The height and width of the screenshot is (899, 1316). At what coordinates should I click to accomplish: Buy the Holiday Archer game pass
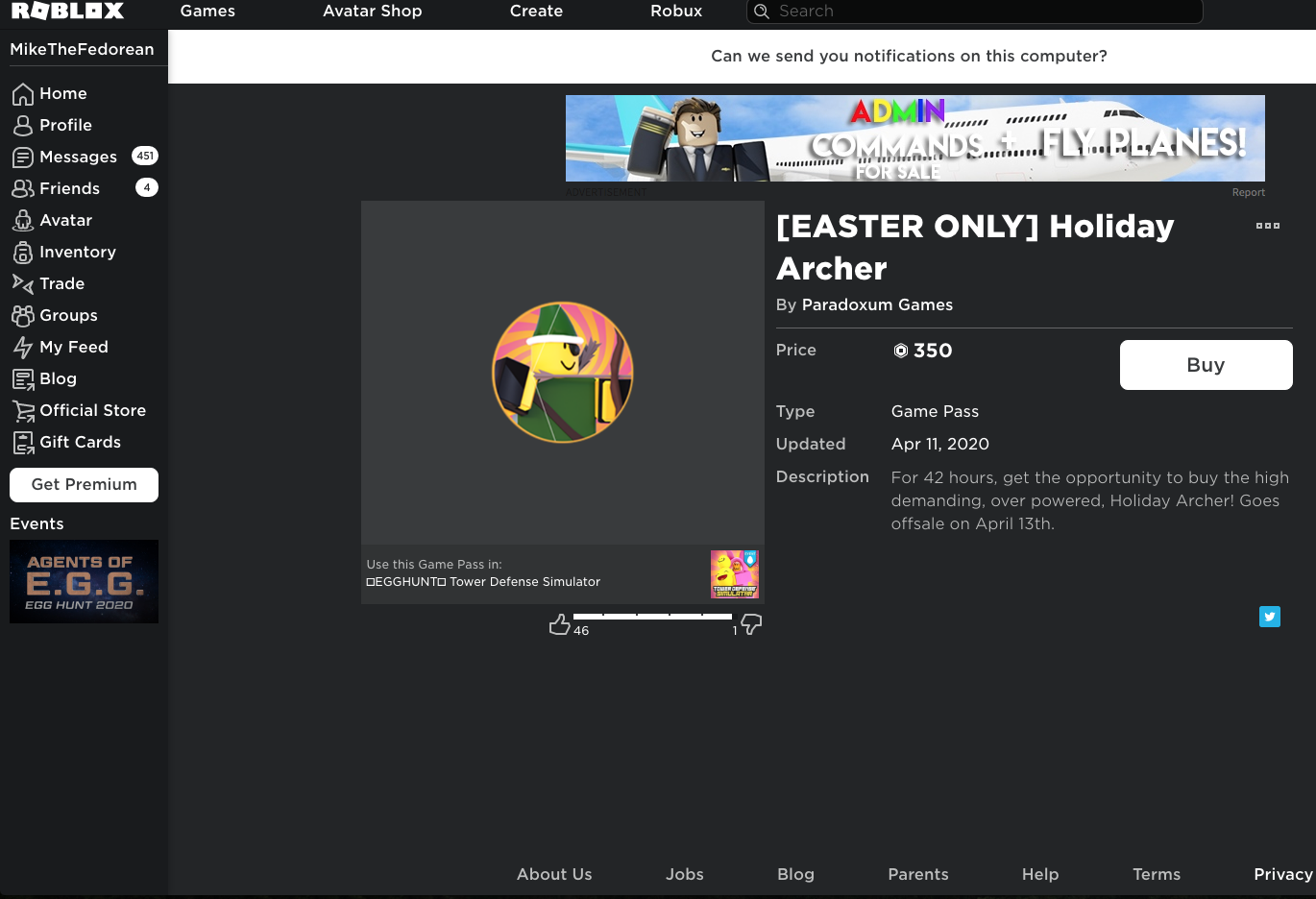point(1206,365)
